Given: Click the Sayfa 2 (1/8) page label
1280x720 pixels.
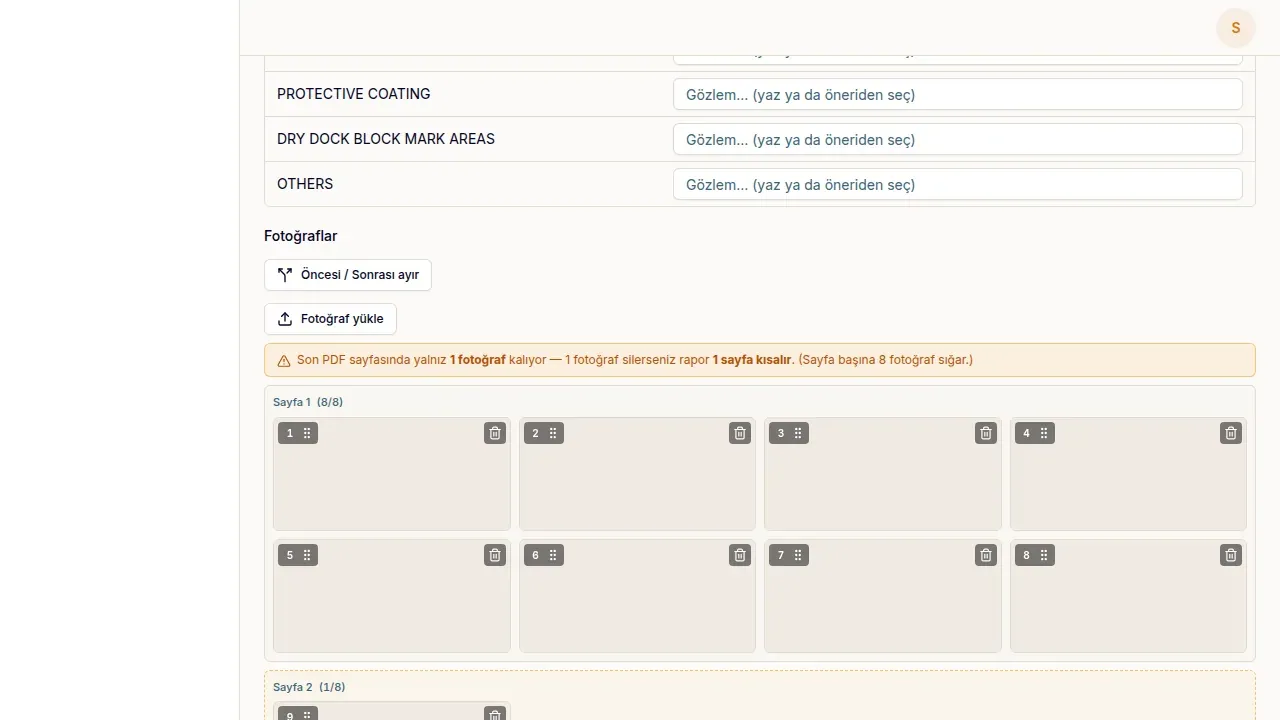Looking at the screenshot, I should click(309, 687).
